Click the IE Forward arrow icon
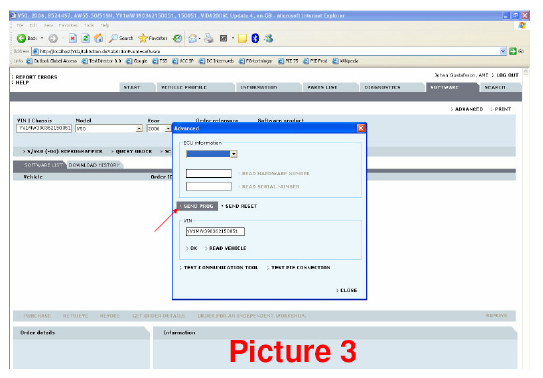543x378 pixels. click(53, 38)
